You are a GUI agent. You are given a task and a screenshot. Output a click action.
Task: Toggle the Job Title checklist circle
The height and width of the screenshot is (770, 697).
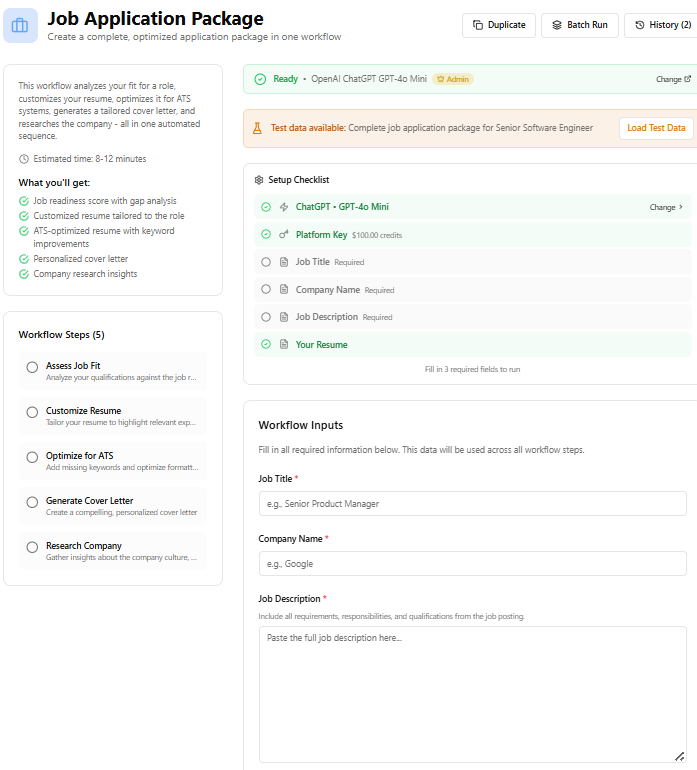[266, 262]
